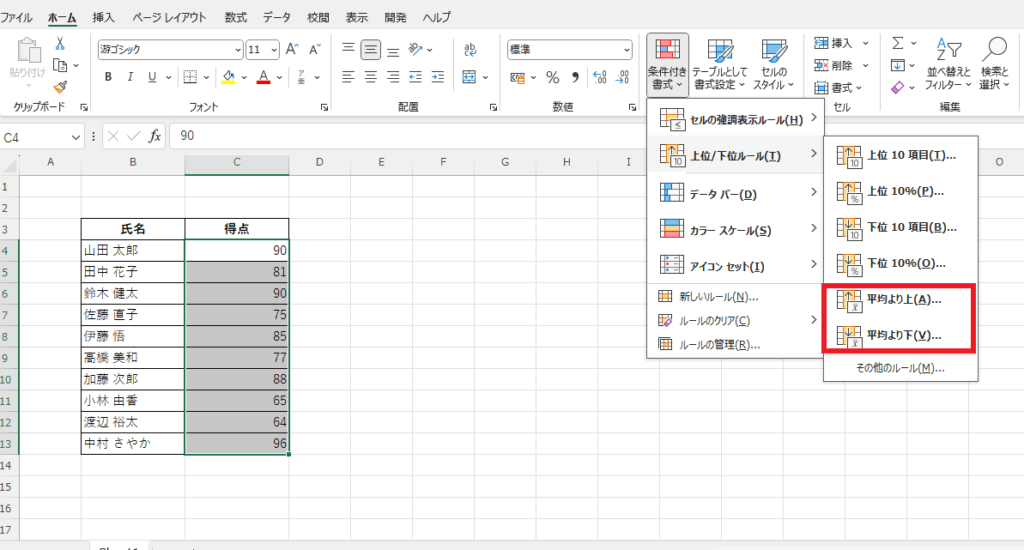The width and height of the screenshot is (1024, 550).
Task: Click the fill down icon
Action: coord(898,65)
